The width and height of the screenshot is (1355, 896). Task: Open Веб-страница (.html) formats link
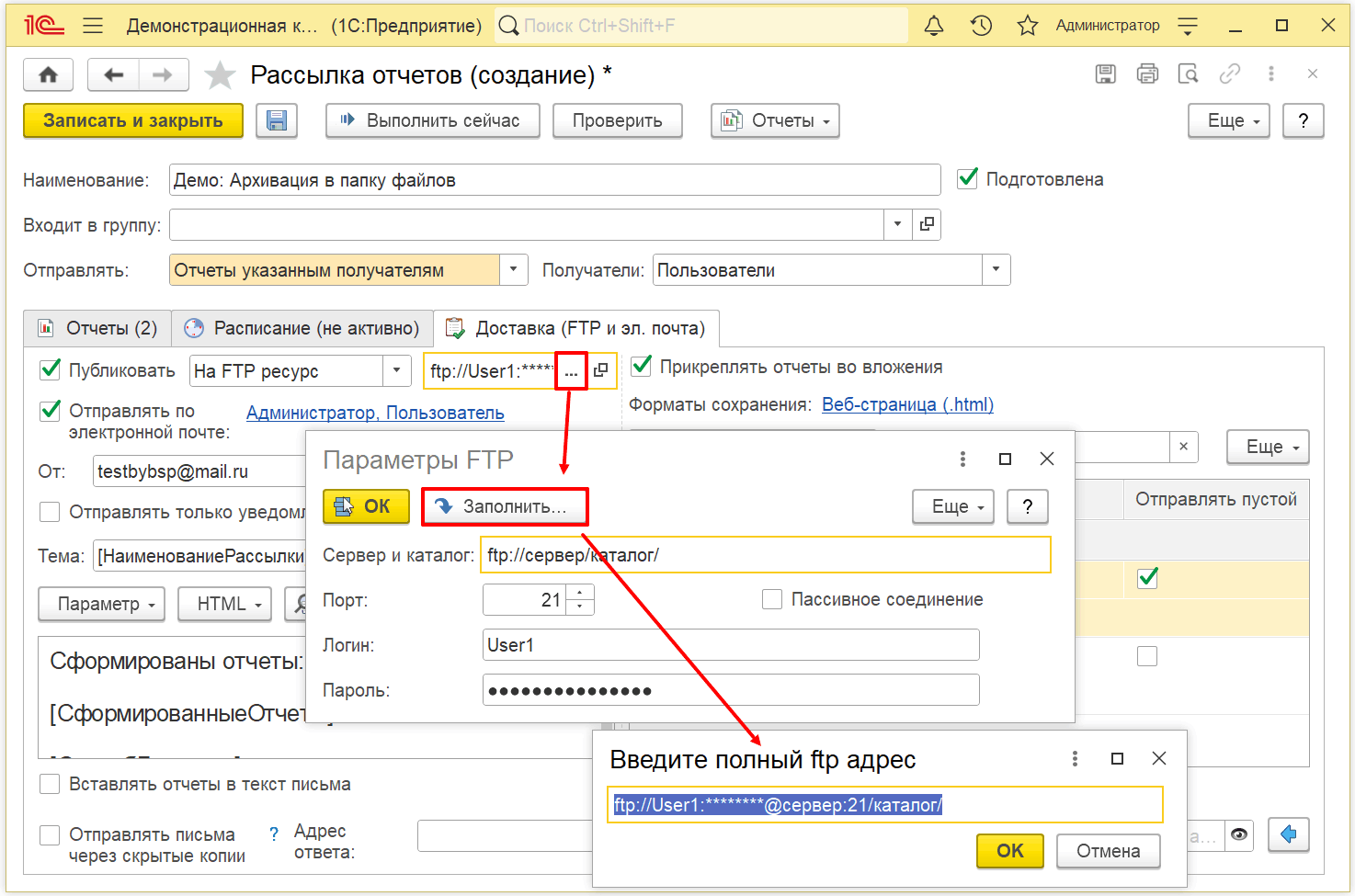click(x=907, y=404)
